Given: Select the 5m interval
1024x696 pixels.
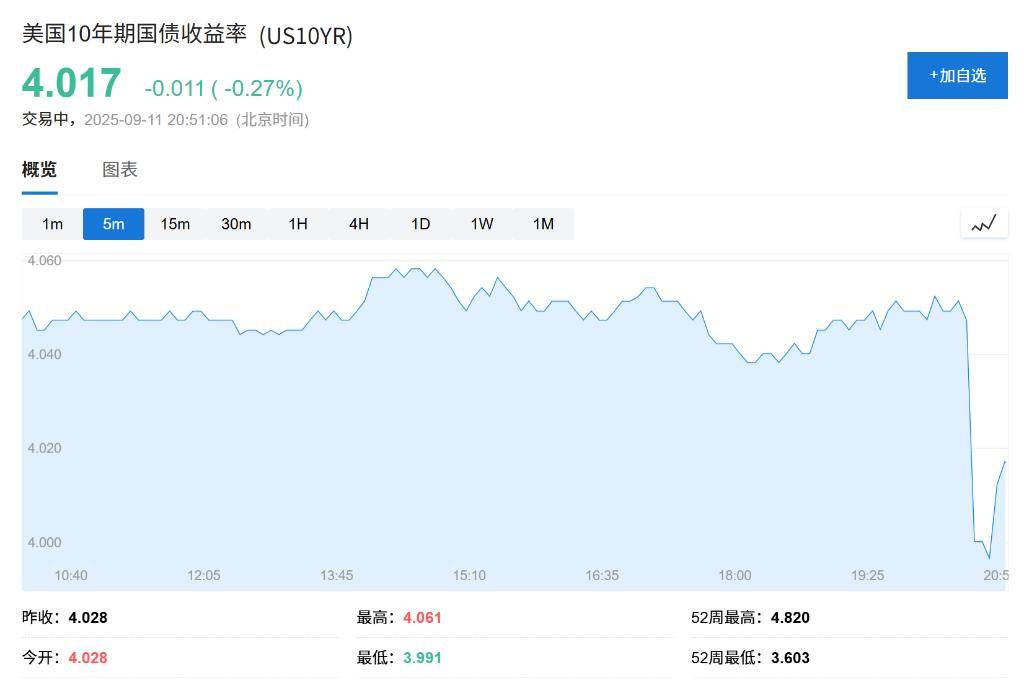Looking at the screenshot, I should (114, 224).
